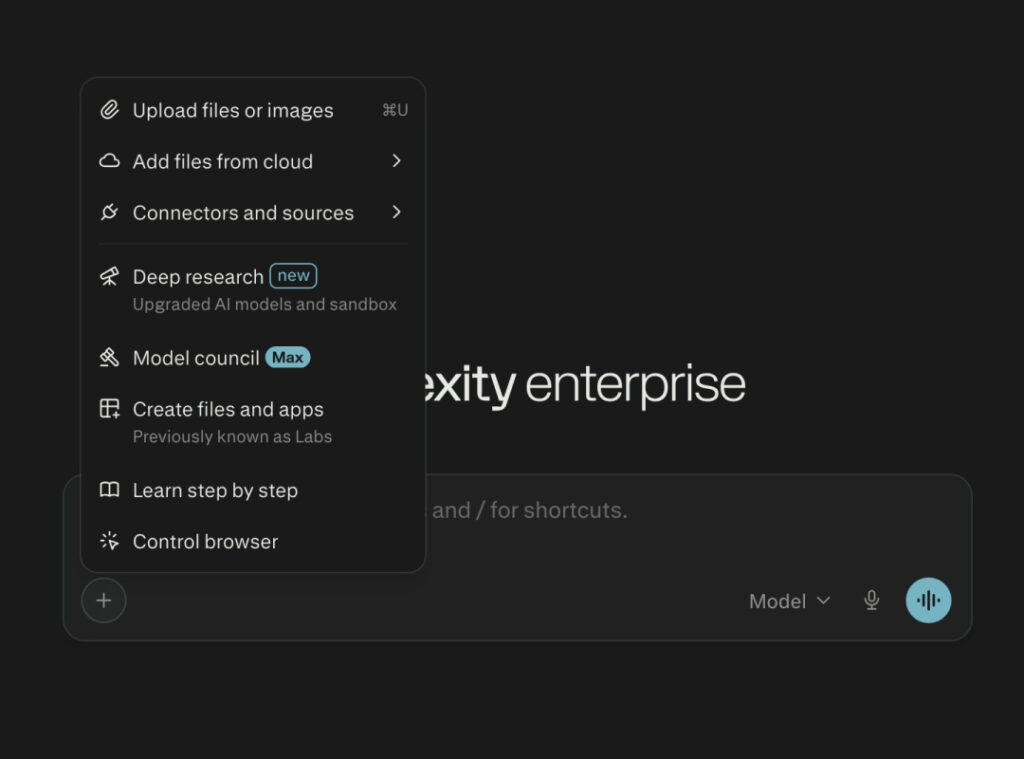This screenshot has height=759, width=1024.
Task: Click the cloud icon in the menu
Action: (x=109, y=161)
